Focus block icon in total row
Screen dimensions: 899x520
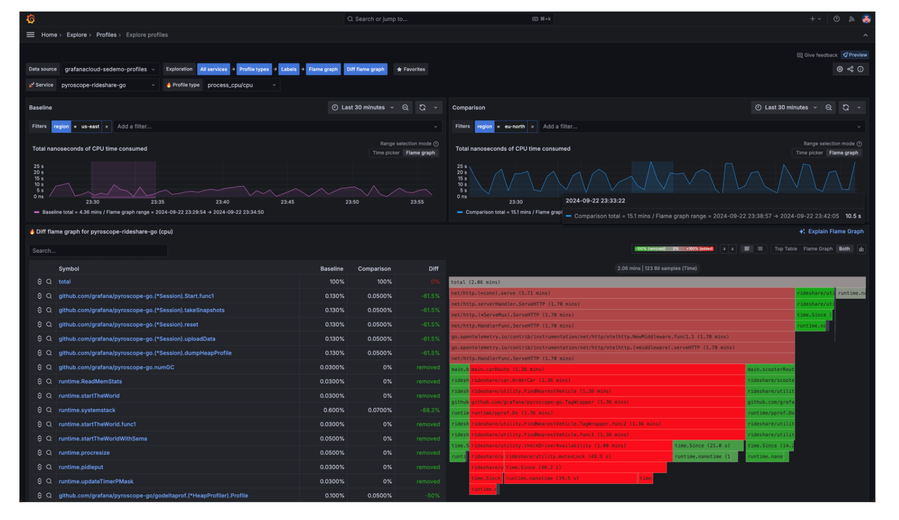click(x=40, y=282)
